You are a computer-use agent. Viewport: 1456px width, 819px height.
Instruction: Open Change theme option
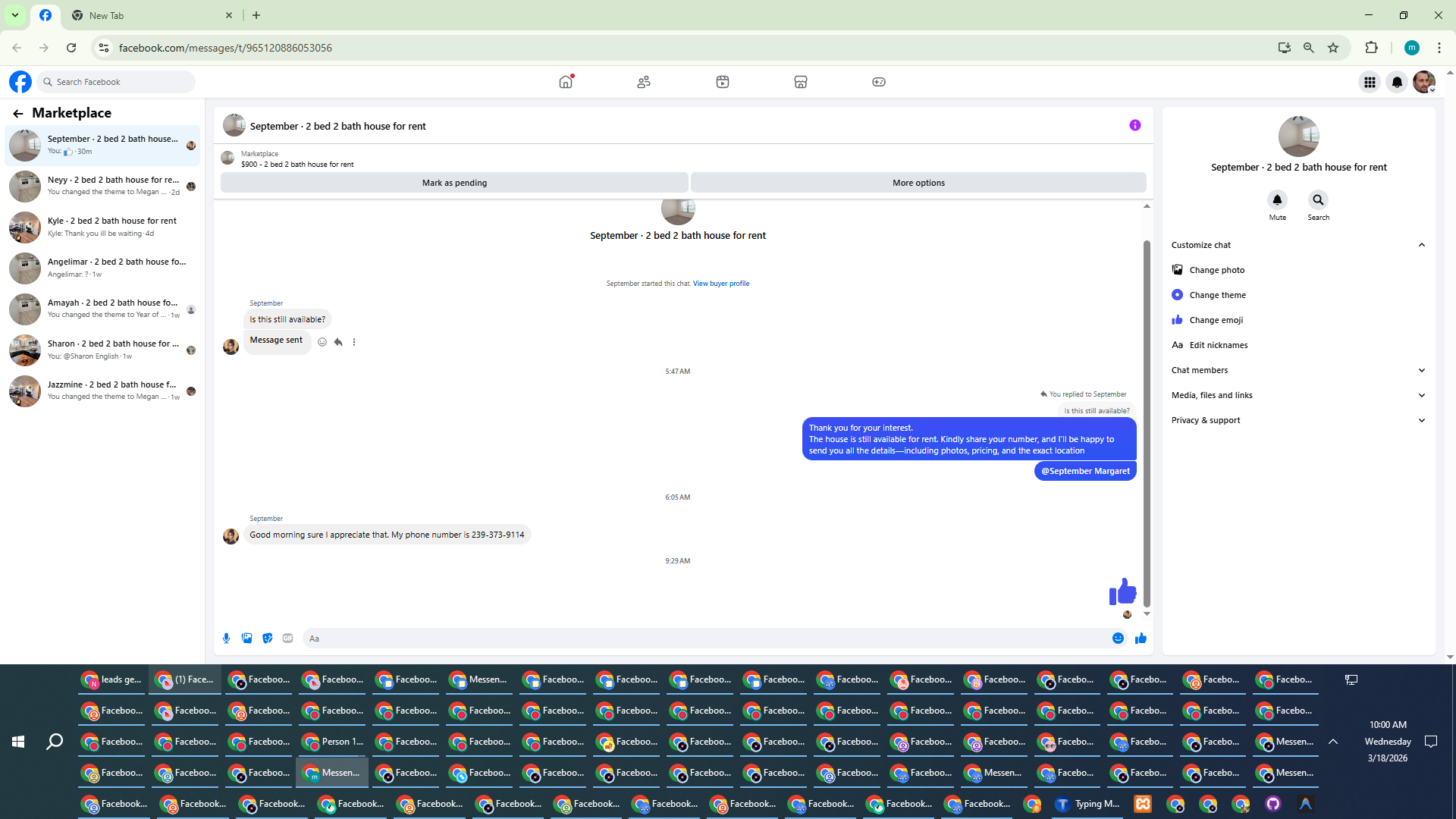pyautogui.click(x=1217, y=295)
